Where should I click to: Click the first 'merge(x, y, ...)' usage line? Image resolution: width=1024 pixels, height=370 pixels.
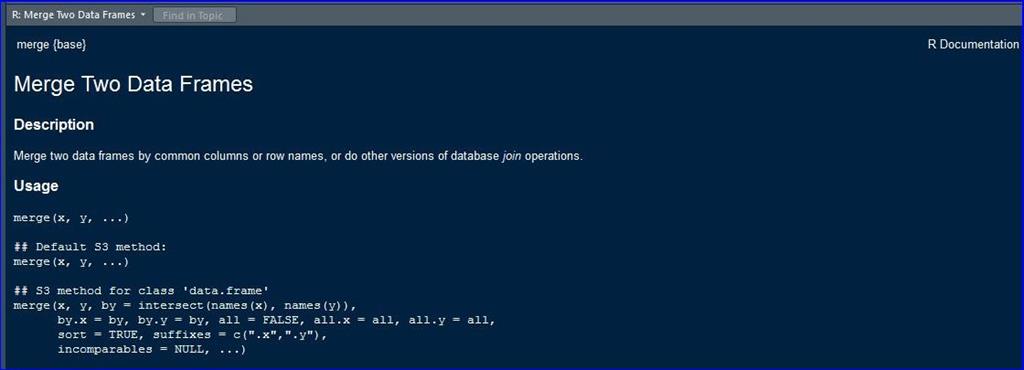pyautogui.click(x=71, y=217)
